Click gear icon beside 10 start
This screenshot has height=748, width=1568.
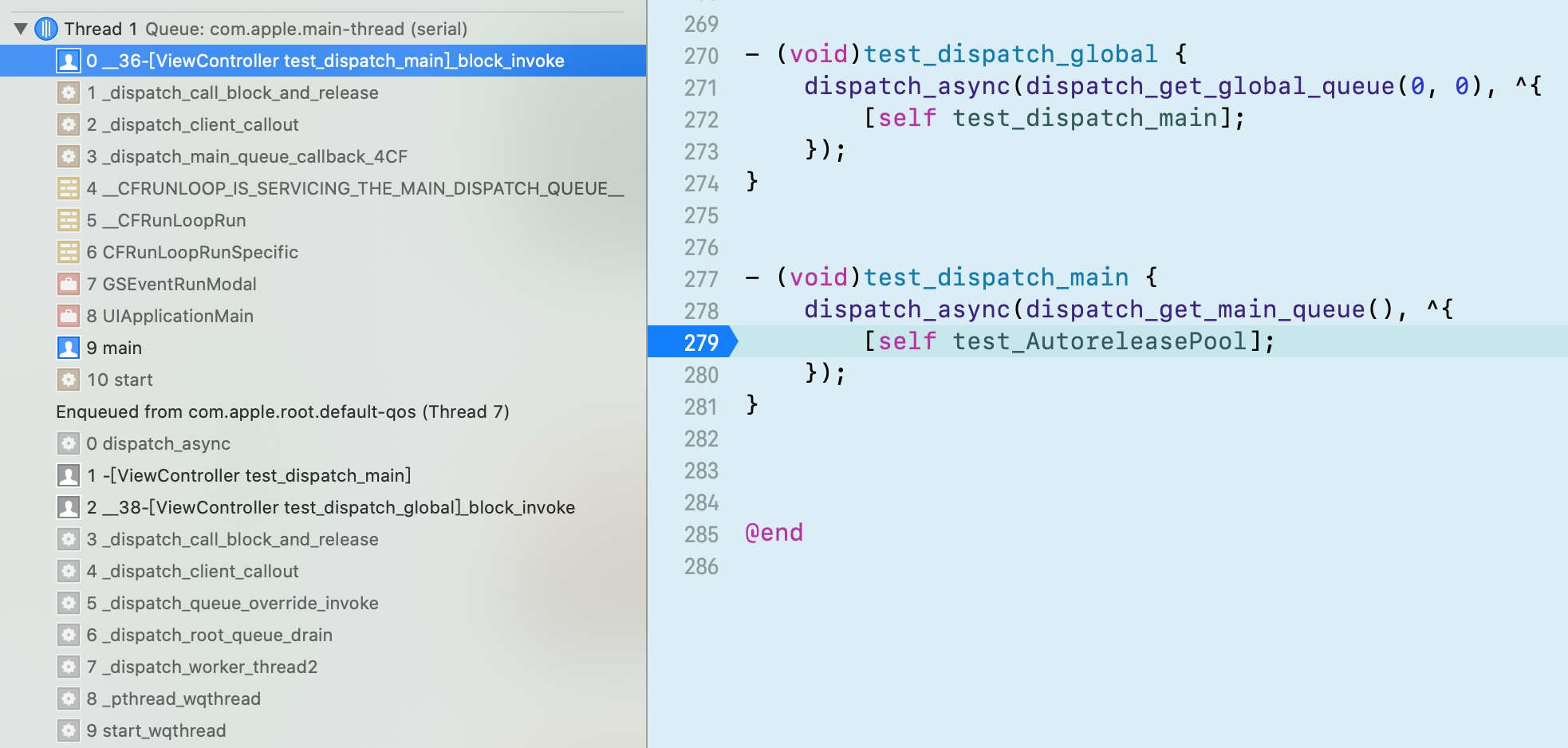coord(69,380)
